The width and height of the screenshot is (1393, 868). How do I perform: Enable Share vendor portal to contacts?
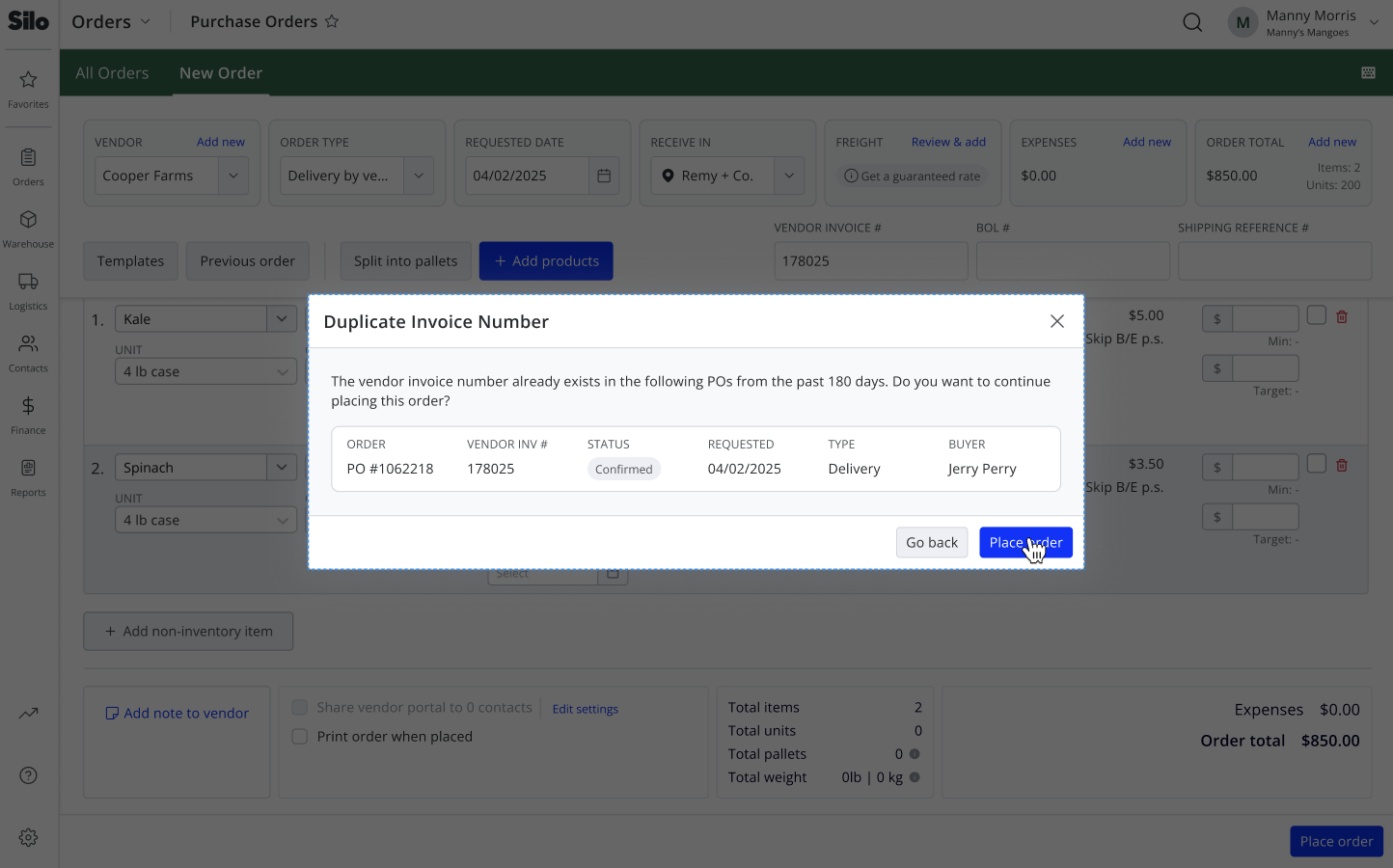[300, 707]
